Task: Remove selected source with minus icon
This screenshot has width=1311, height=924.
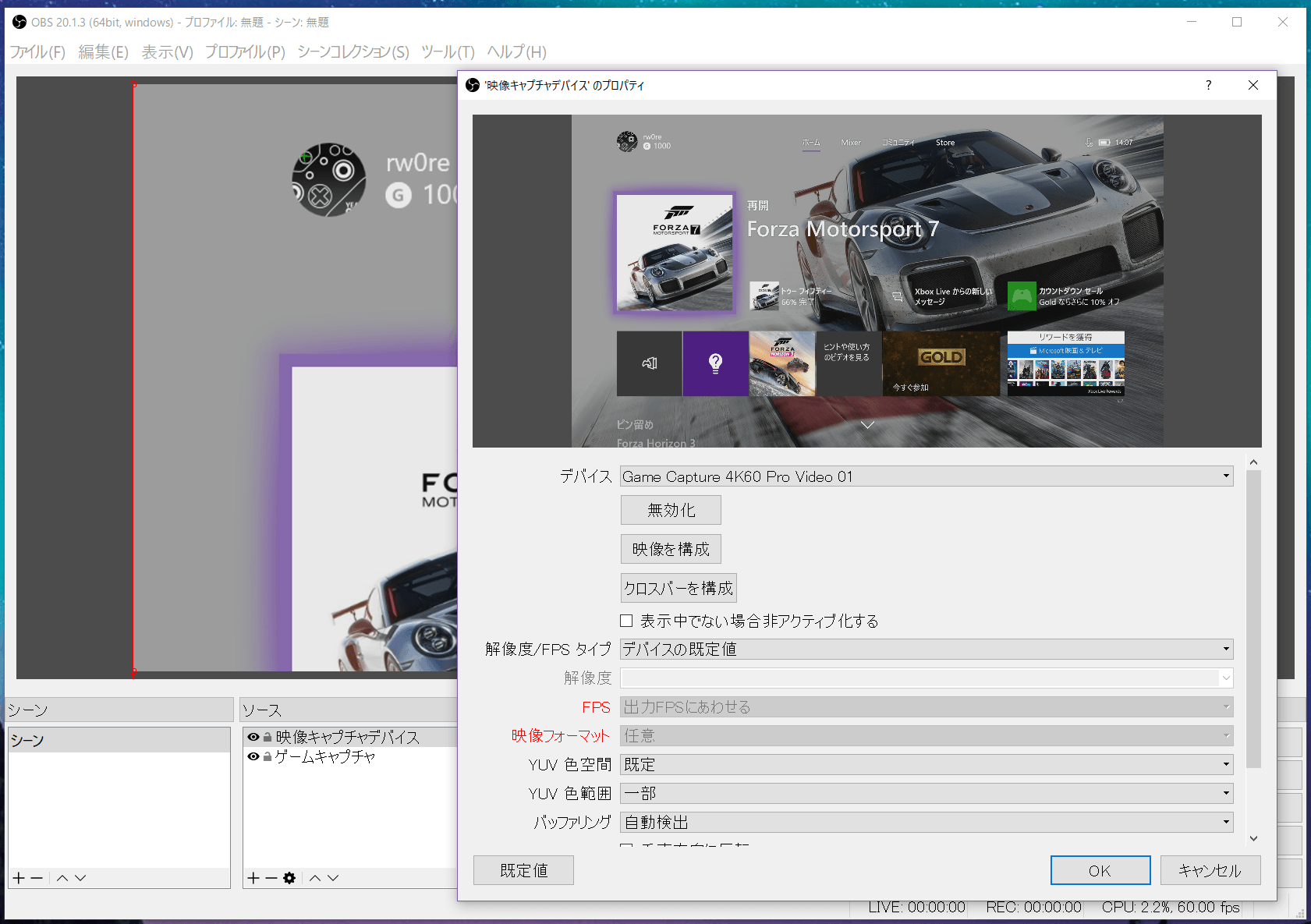Action: (271, 878)
